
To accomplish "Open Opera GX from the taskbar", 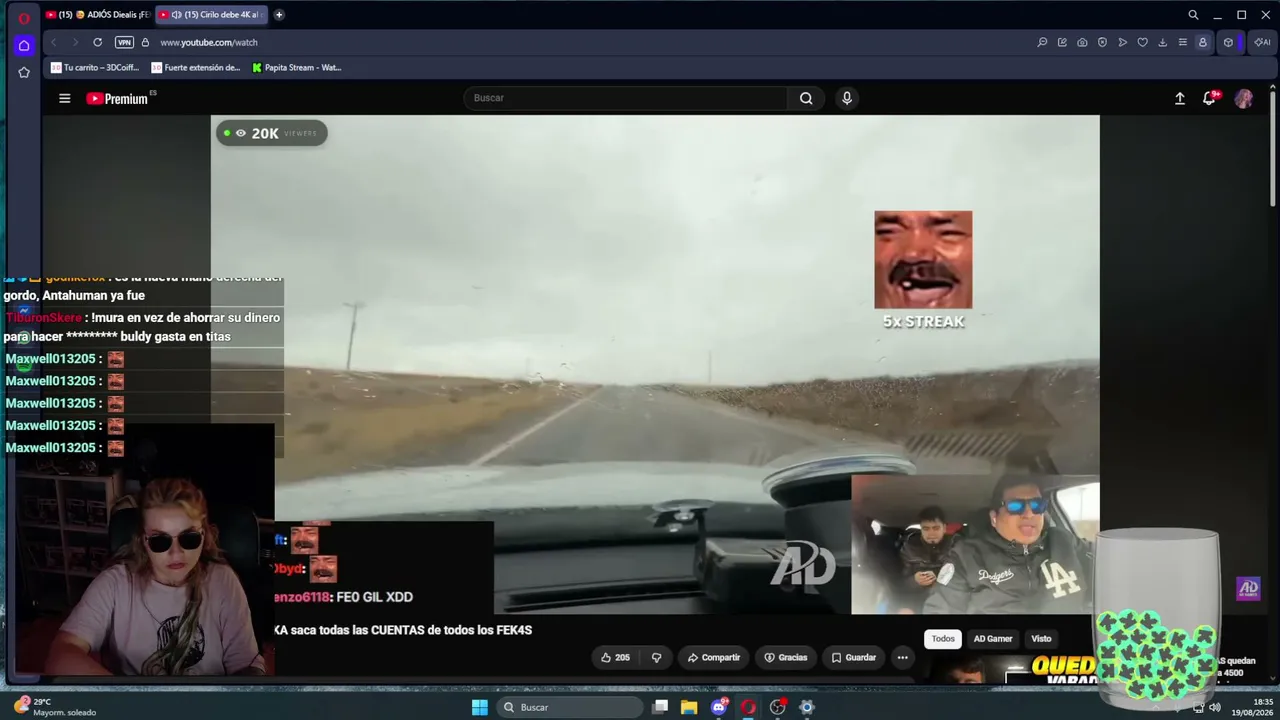I will (748, 707).
